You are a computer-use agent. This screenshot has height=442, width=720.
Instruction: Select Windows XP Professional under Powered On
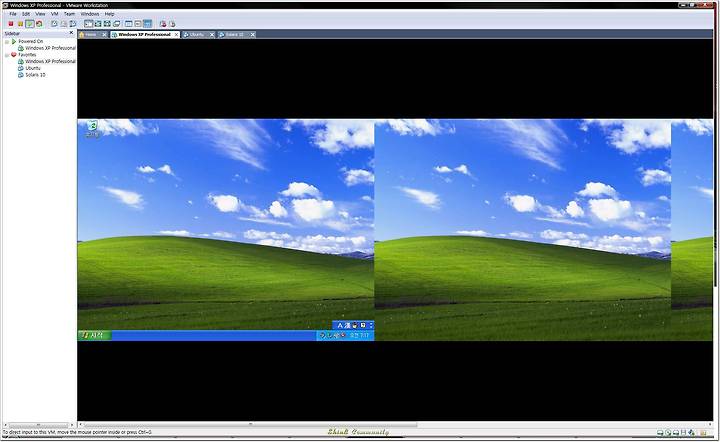tap(50, 48)
